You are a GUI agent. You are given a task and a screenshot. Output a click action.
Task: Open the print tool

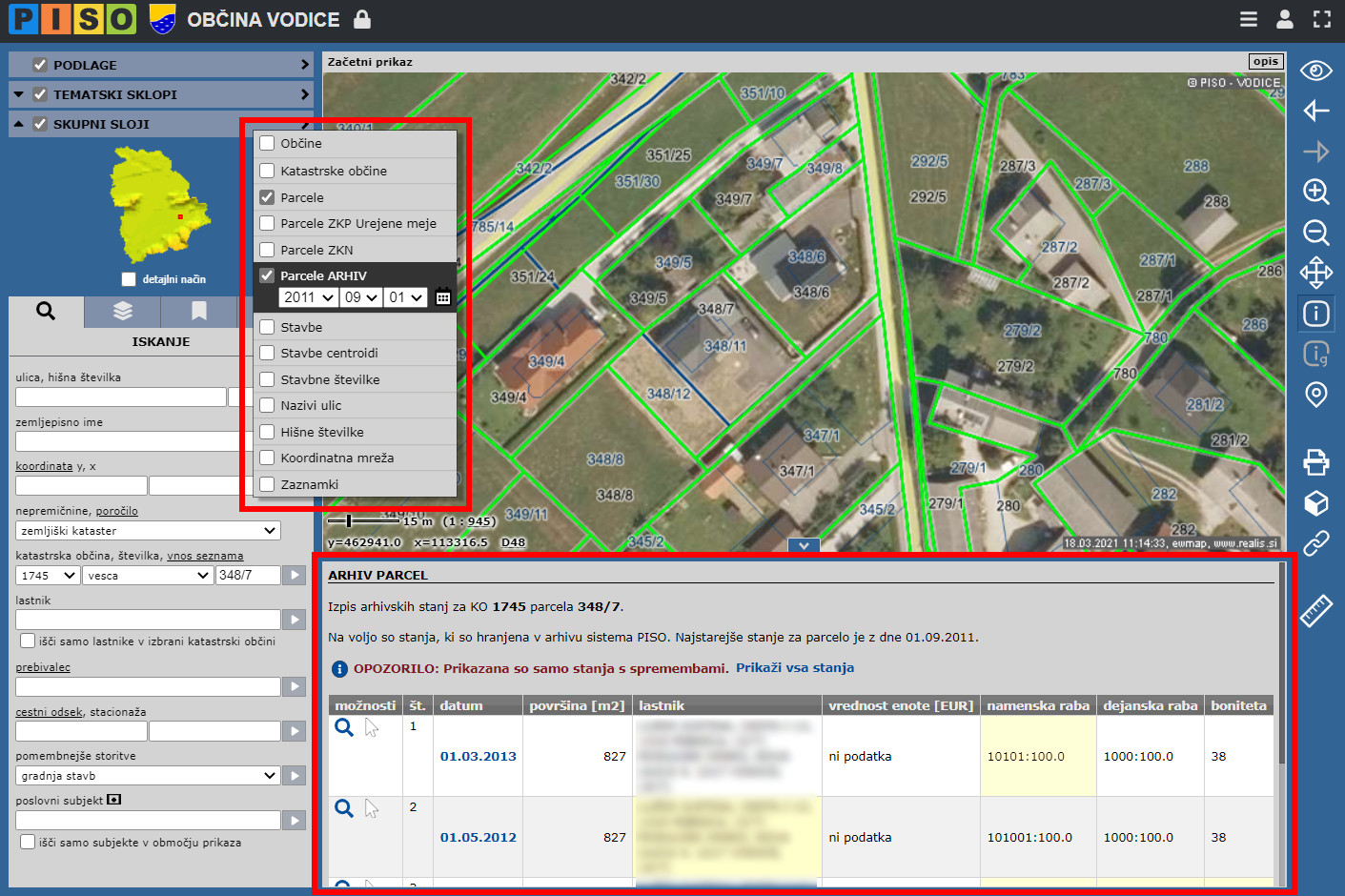[1316, 462]
